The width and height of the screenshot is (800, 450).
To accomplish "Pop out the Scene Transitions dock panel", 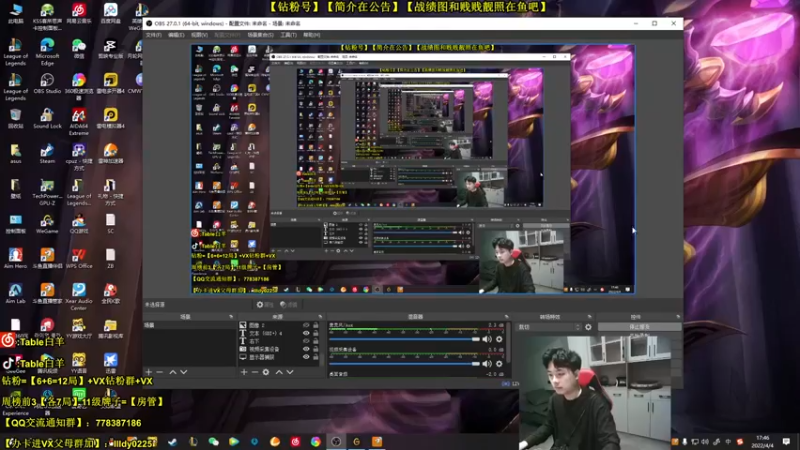I will point(590,317).
